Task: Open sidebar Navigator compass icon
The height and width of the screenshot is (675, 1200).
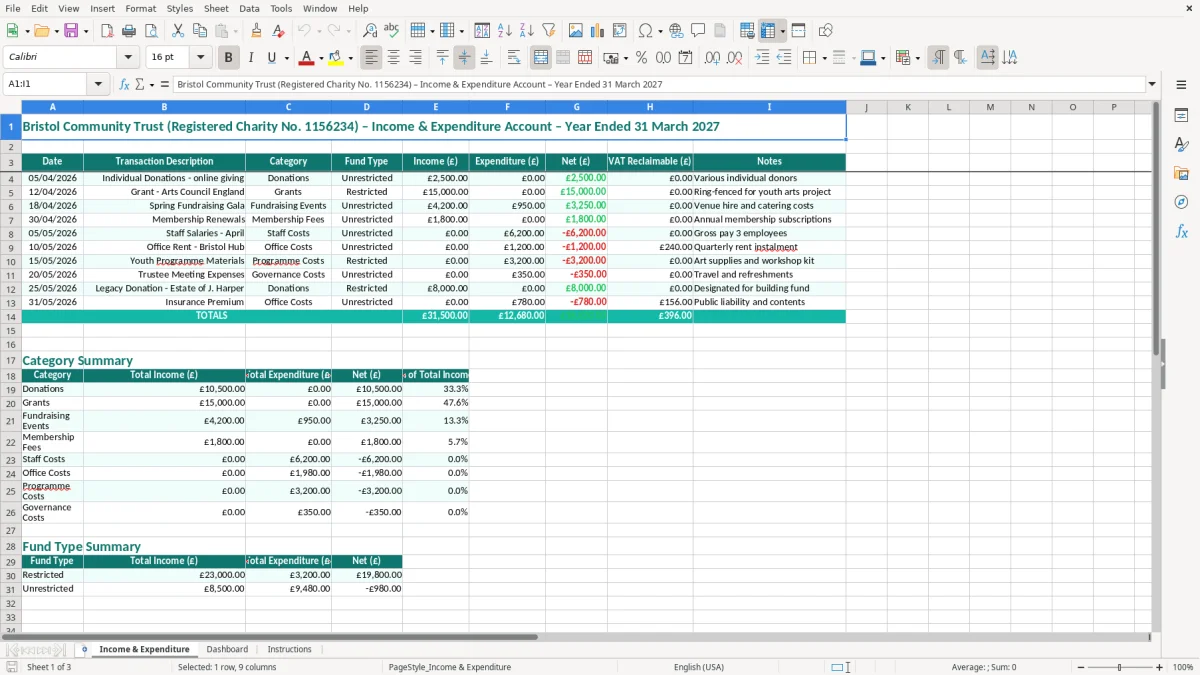Action: [1181, 202]
